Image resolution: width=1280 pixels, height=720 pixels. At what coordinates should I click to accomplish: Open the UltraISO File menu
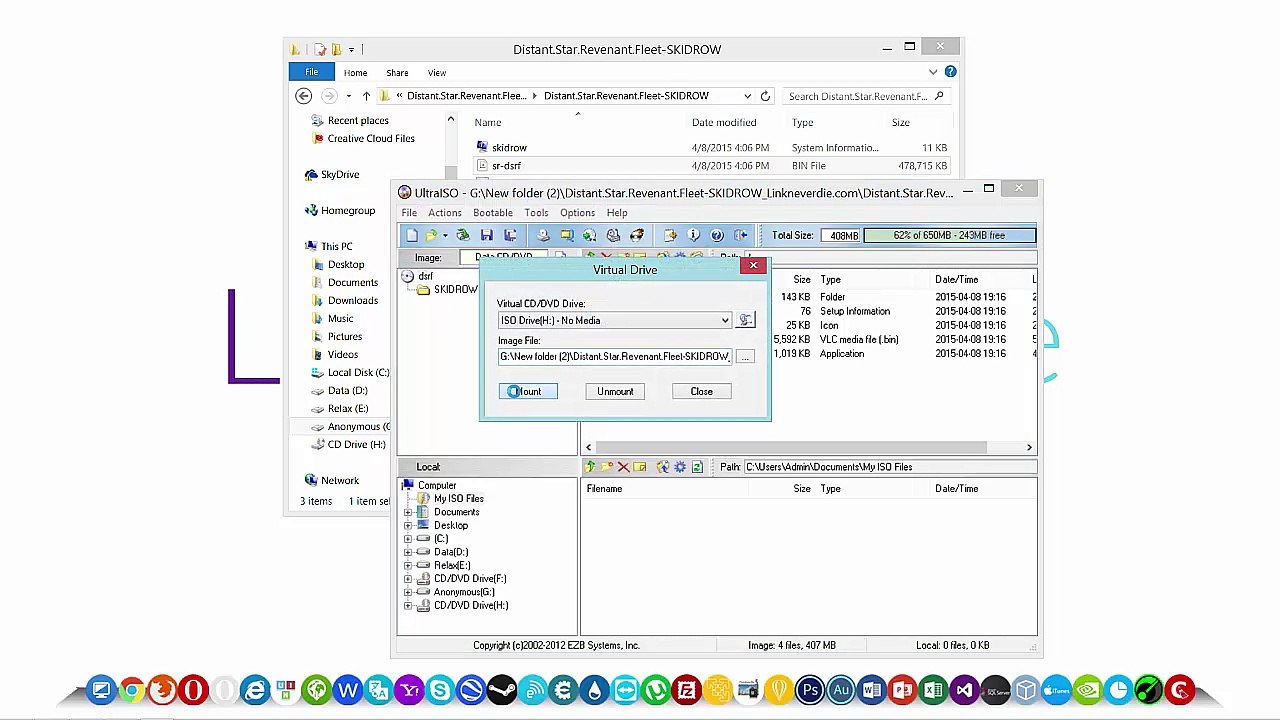[x=409, y=213]
